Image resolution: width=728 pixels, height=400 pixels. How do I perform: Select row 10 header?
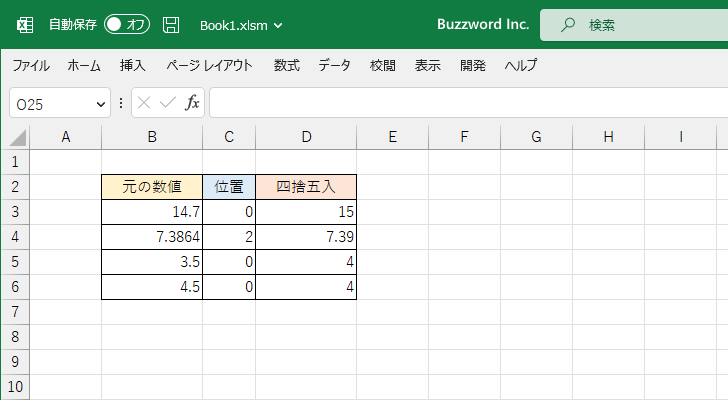(x=15, y=387)
